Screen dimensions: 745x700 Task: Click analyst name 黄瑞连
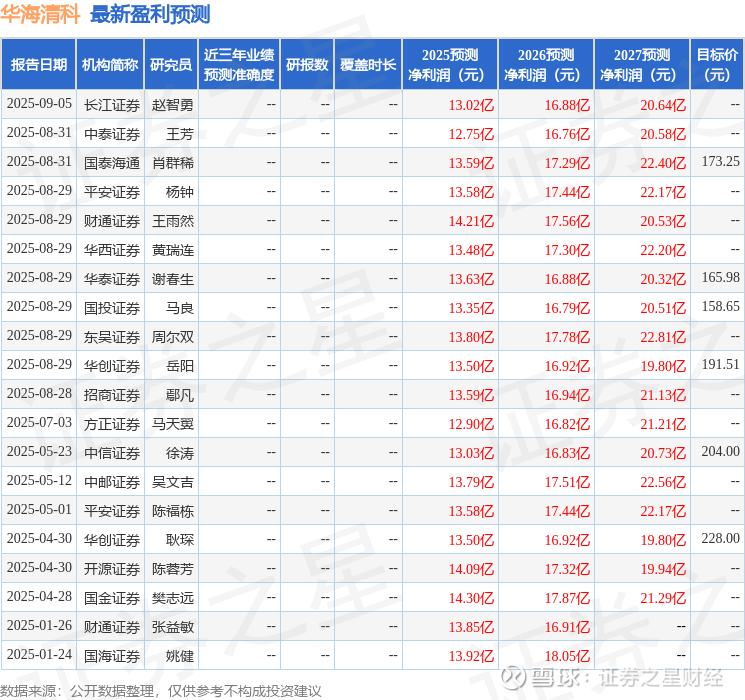tap(173, 250)
